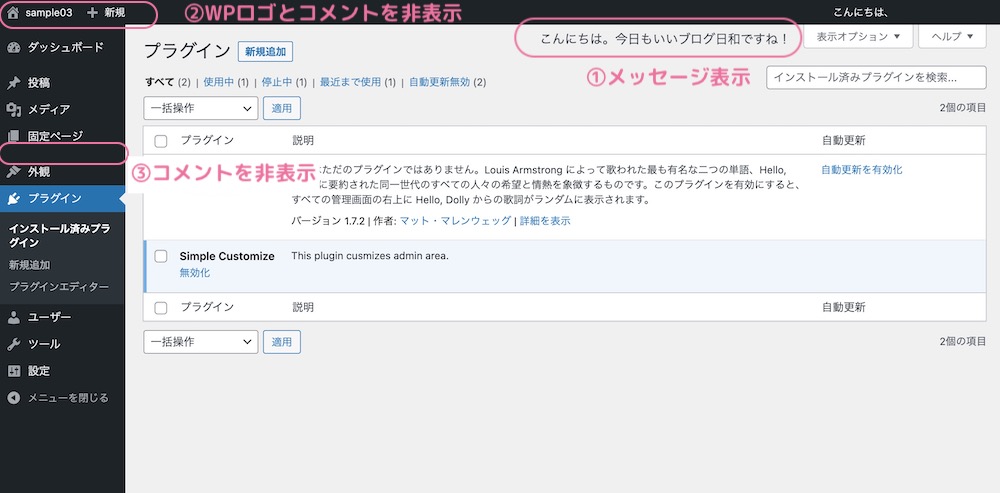The height and width of the screenshot is (493, 1000).
Task: Toggle select-all checkbox in table footer
Action: click(x=161, y=308)
